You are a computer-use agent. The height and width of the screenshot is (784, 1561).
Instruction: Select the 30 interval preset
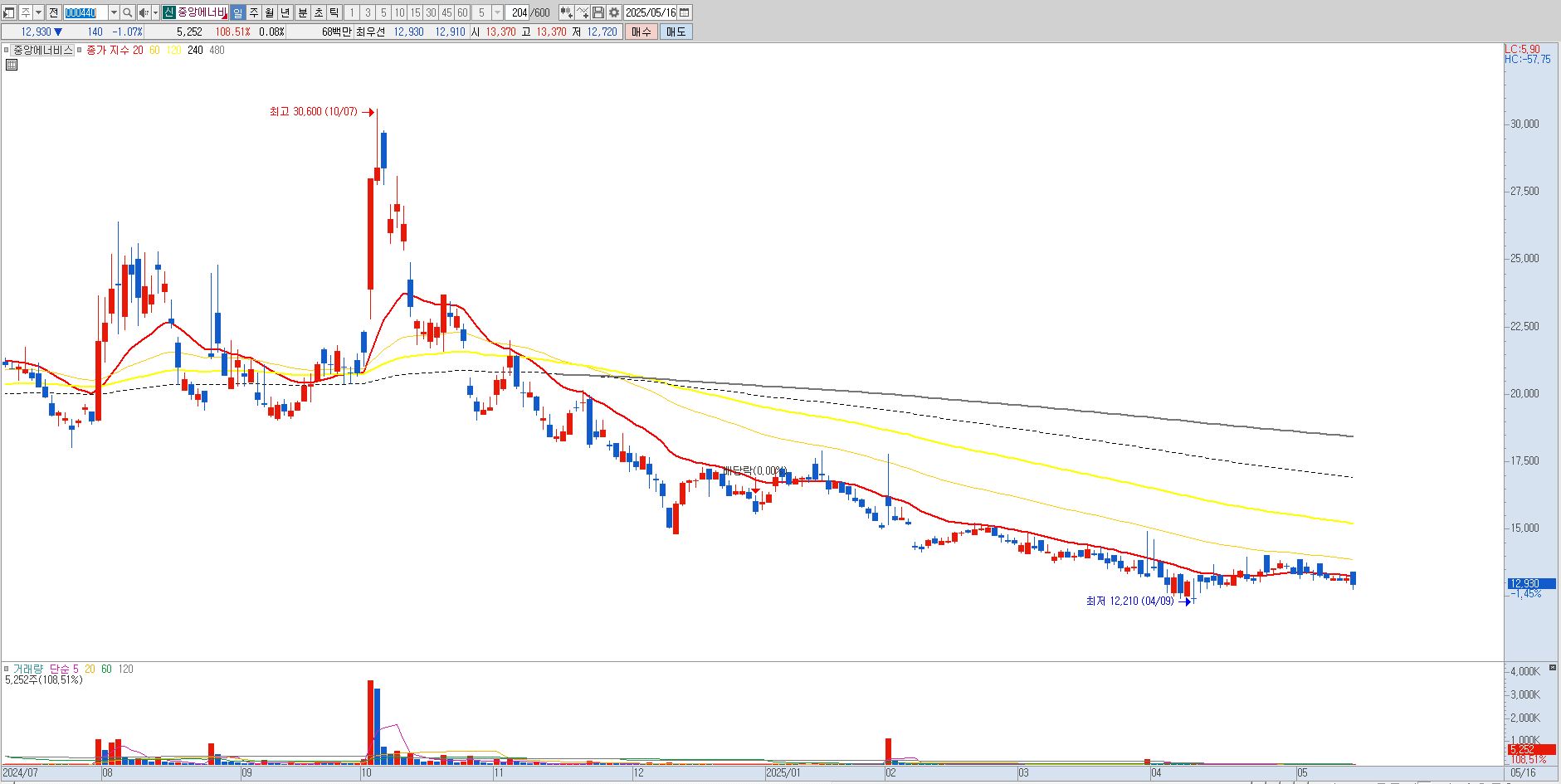point(431,12)
